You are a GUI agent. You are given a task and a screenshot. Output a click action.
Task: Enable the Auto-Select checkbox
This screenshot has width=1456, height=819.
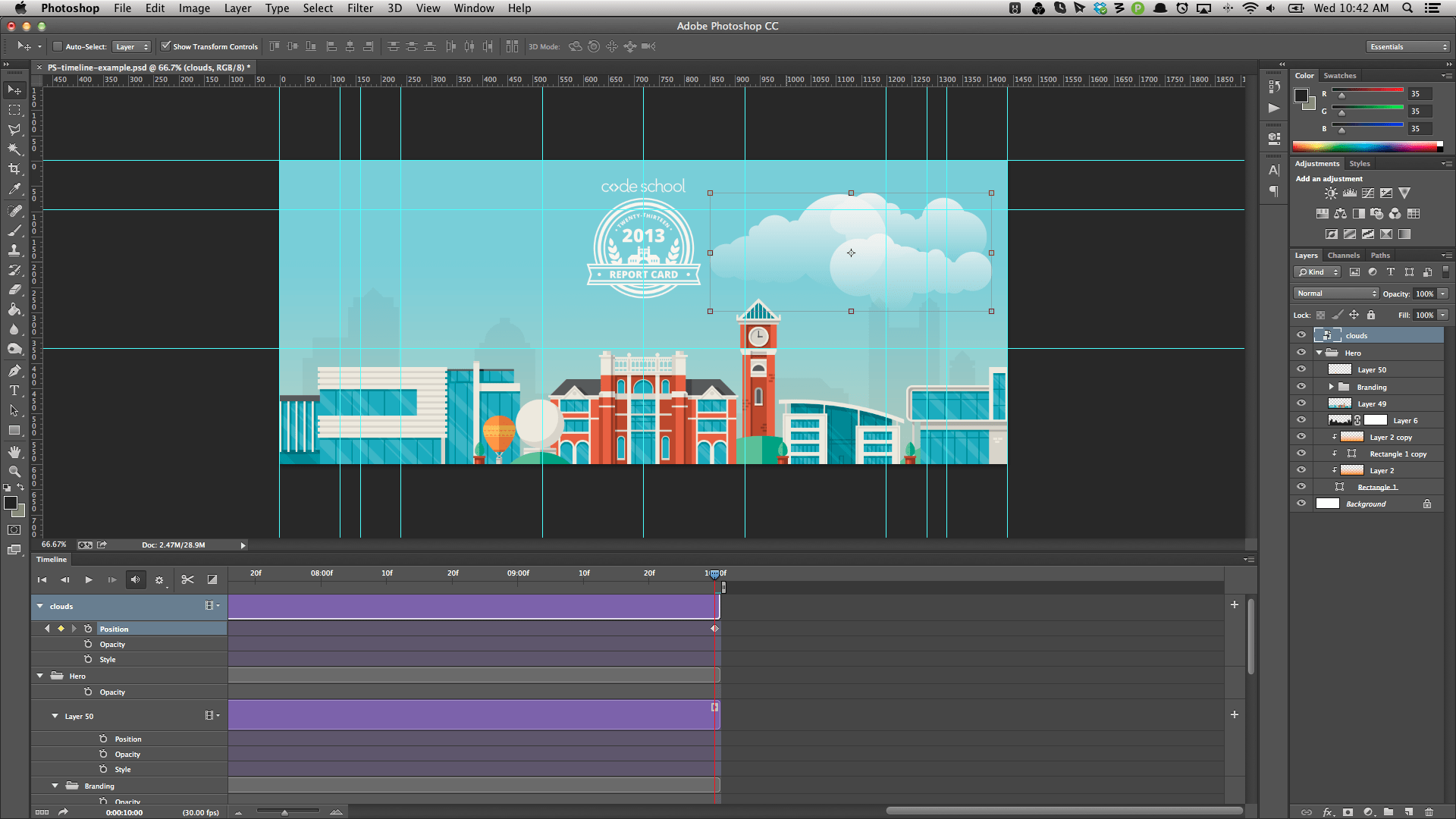point(58,47)
